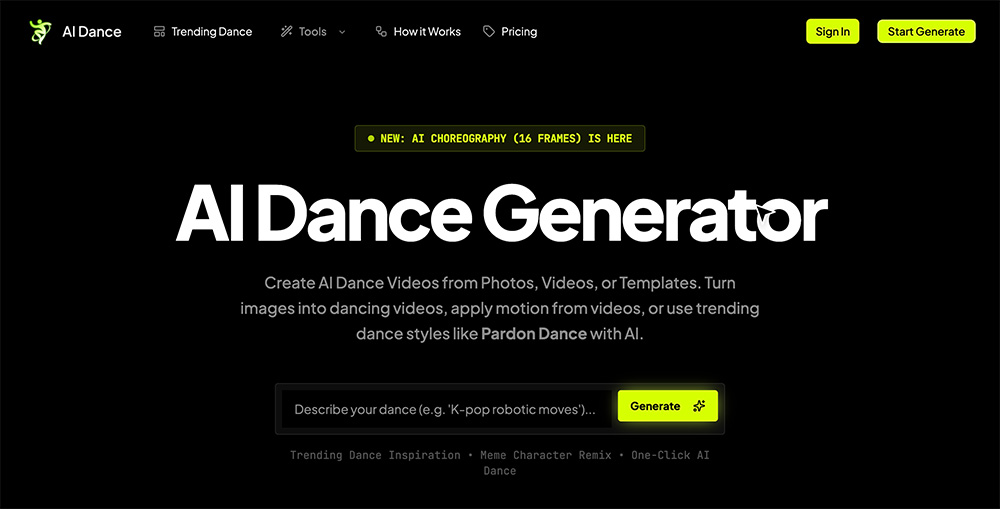
Task: Expand the Tools dropdown chevron
Action: (x=342, y=32)
